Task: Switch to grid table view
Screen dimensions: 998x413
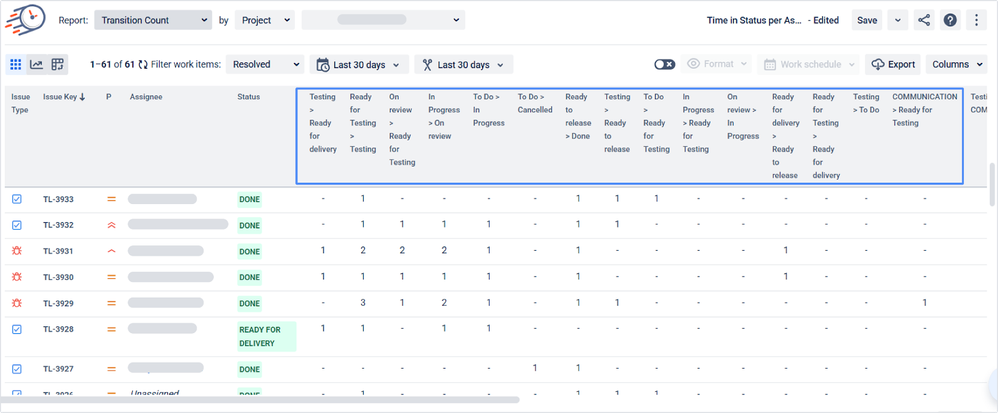Action: [x=16, y=65]
